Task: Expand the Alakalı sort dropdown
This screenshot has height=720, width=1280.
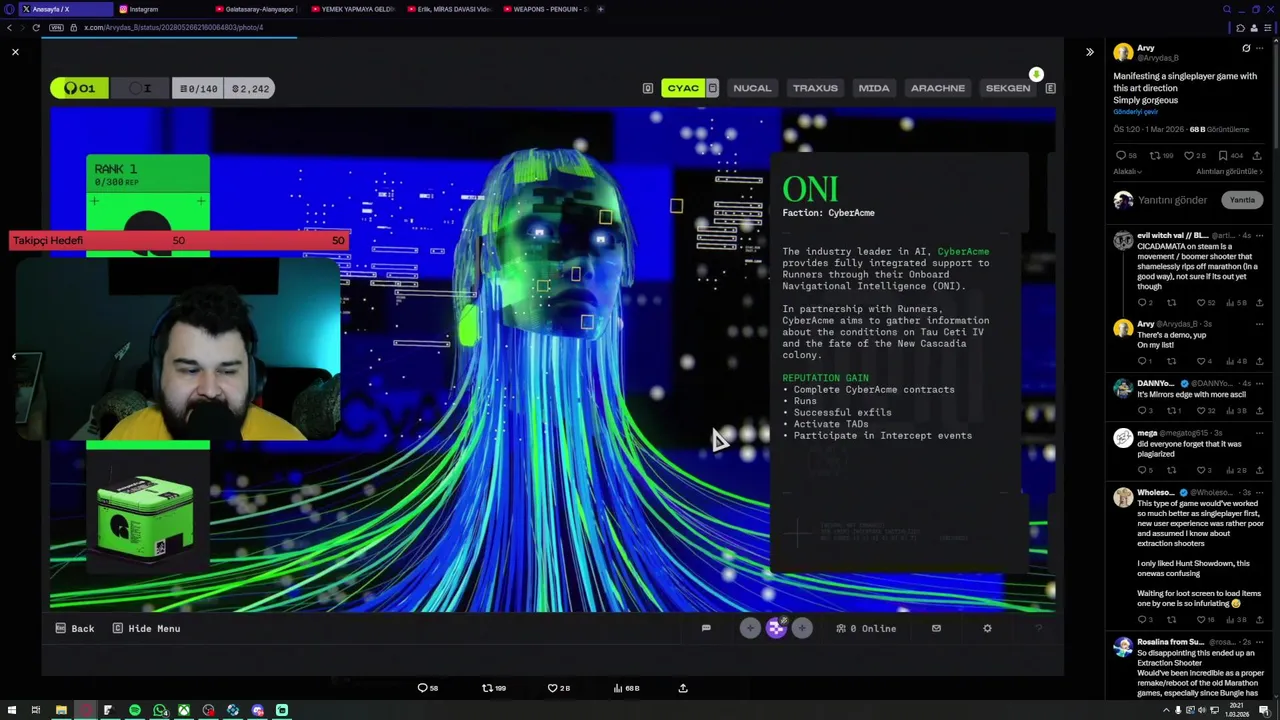Action: click(1128, 172)
